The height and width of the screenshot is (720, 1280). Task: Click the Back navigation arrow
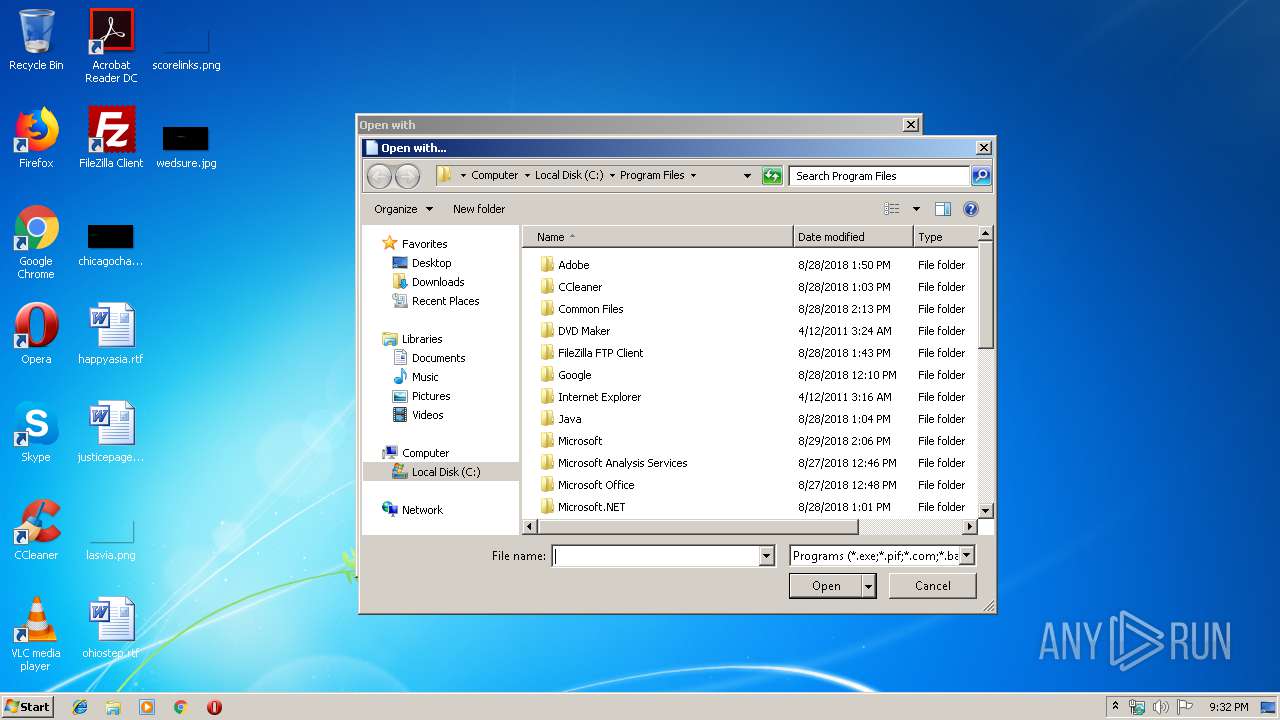[x=379, y=176]
